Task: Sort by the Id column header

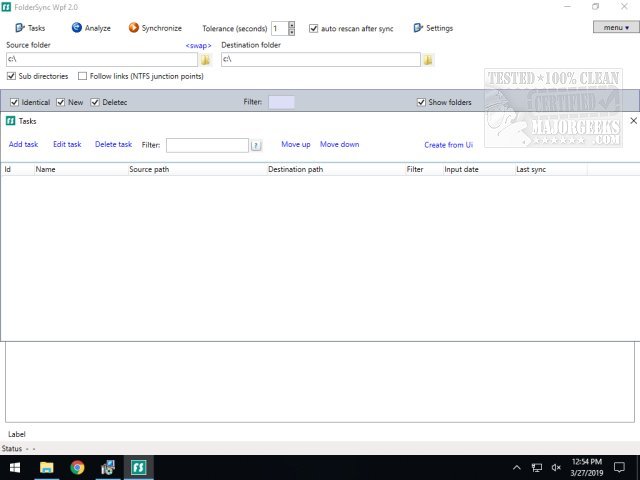Action: (18, 169)
